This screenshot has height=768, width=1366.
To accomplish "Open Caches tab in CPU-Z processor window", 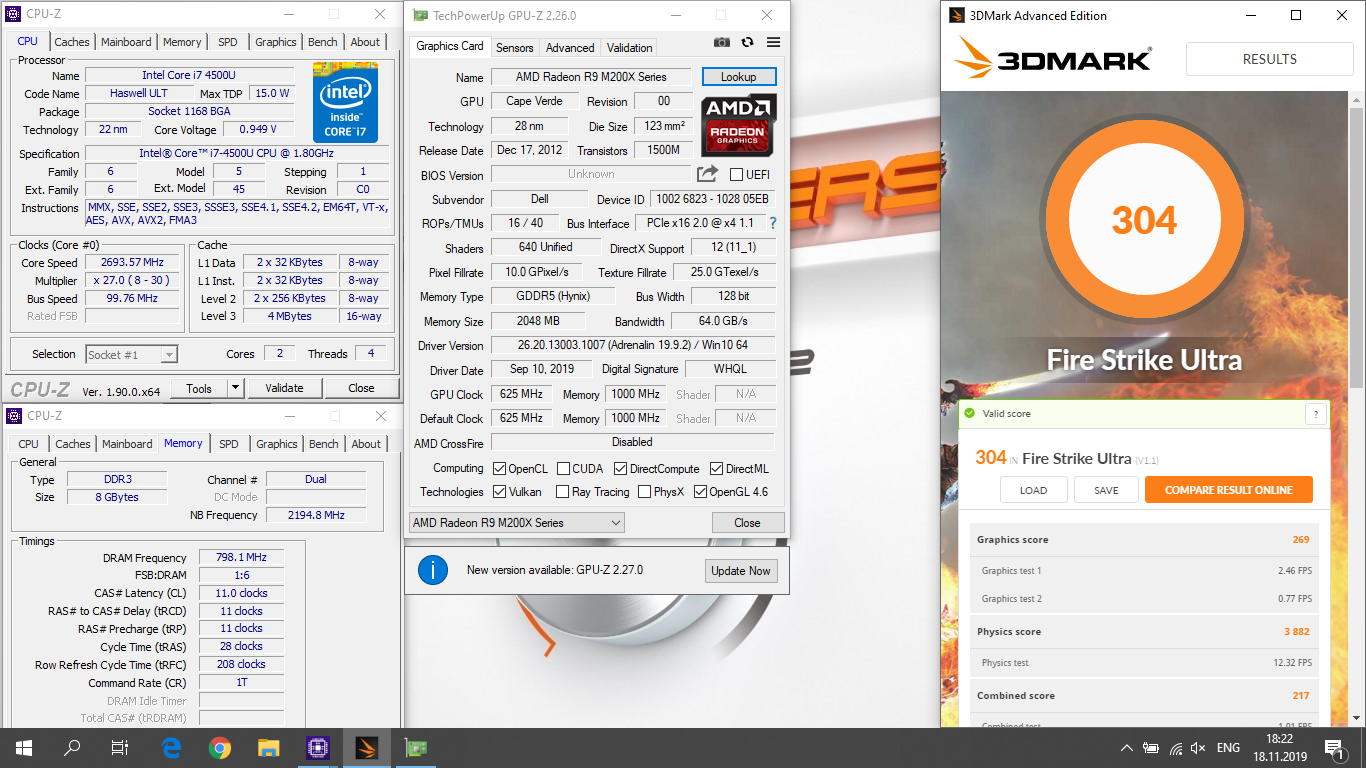I will pos(72,42).
